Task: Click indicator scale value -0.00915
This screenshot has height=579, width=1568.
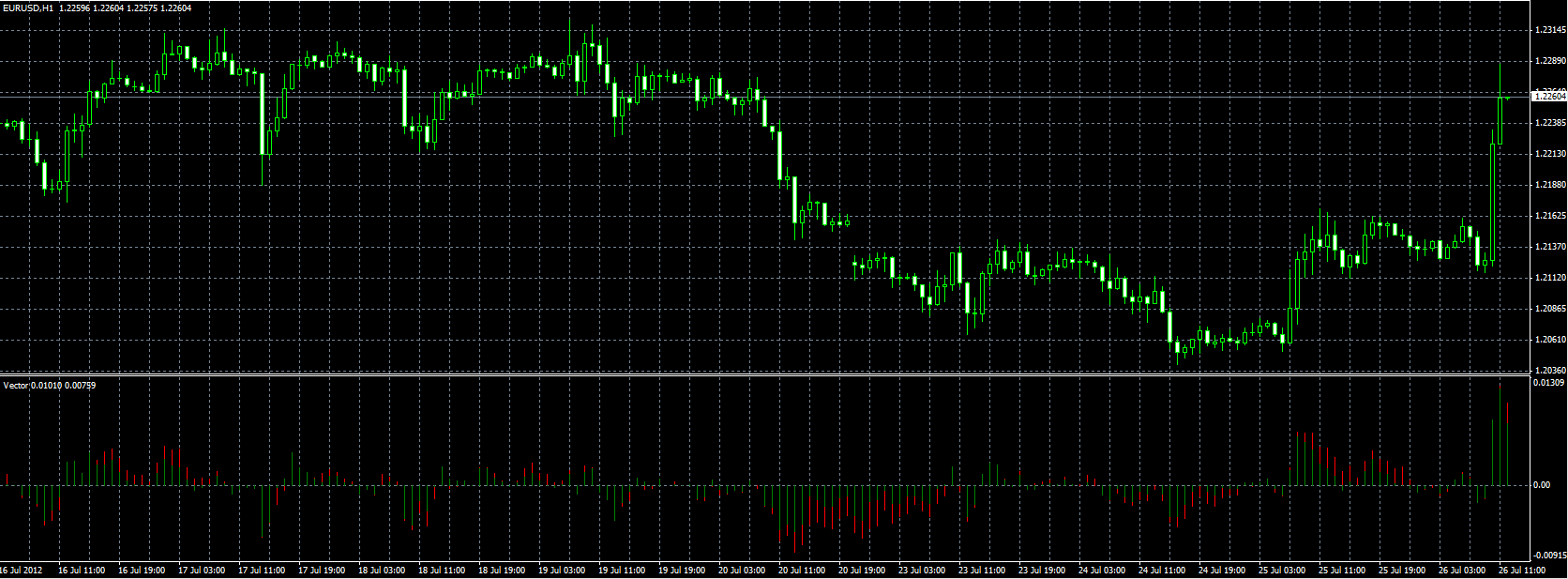Action: 1549,555
